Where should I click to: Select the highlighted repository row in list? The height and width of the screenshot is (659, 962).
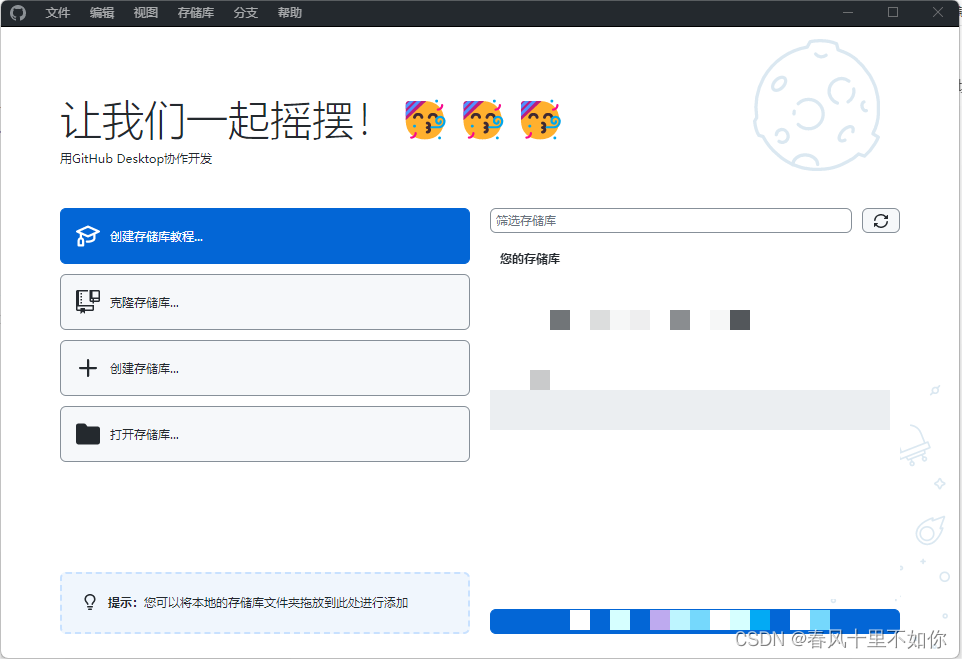pos(690,410)
